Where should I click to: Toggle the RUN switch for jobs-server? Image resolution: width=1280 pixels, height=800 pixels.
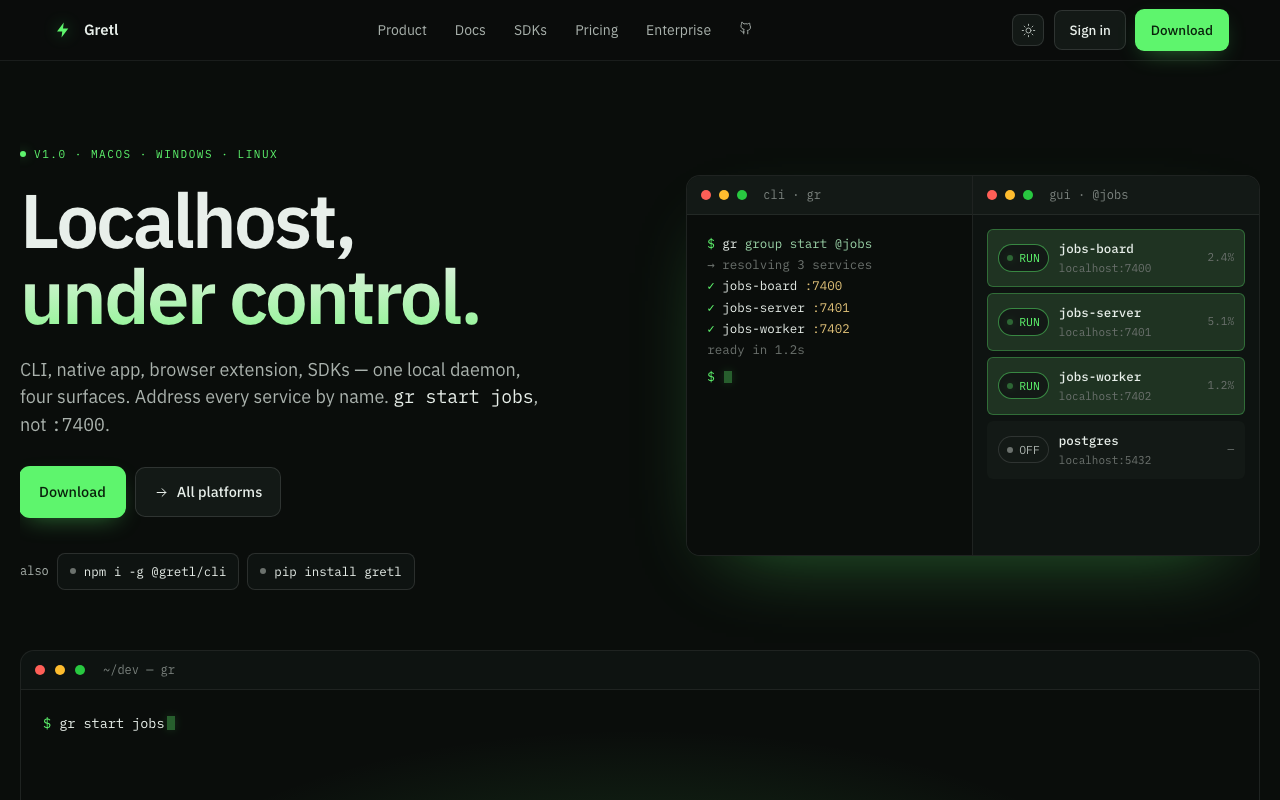coord(1023,322)
